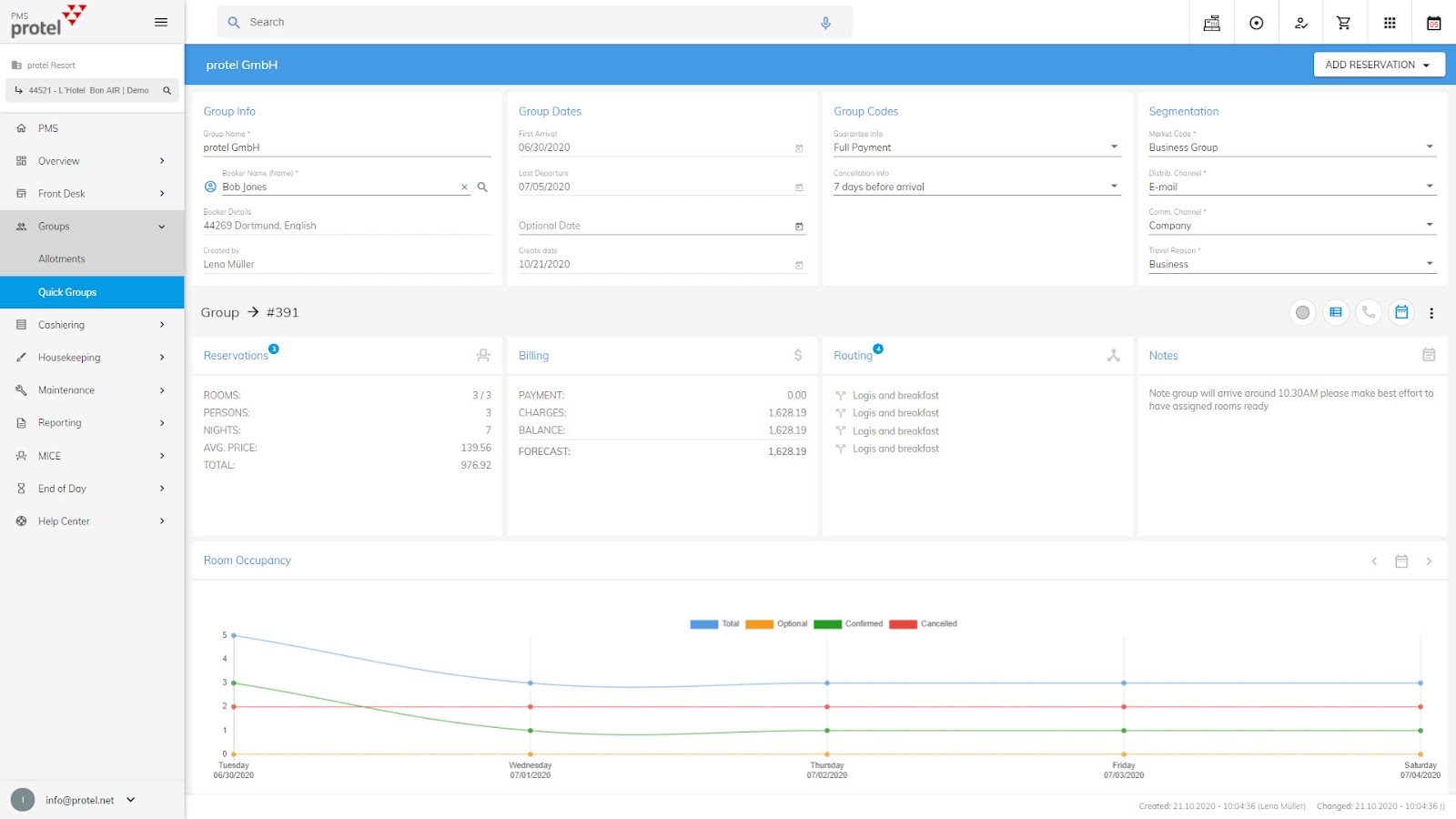
Task: Open Cancellation Info dropdown
Action: click(x=977, y=187)
